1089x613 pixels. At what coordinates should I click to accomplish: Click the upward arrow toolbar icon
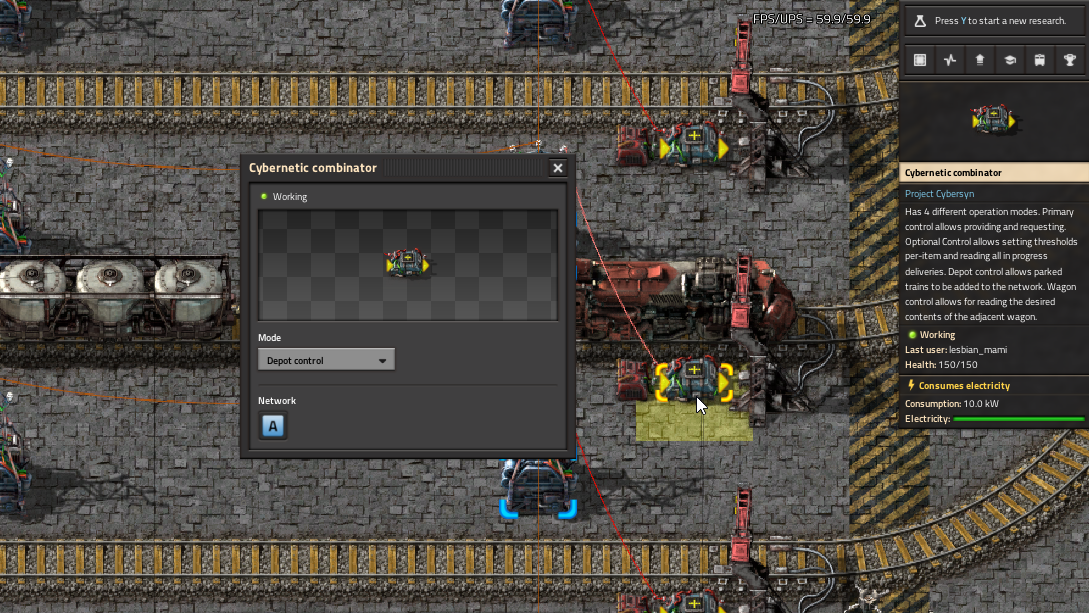[980, 60]
